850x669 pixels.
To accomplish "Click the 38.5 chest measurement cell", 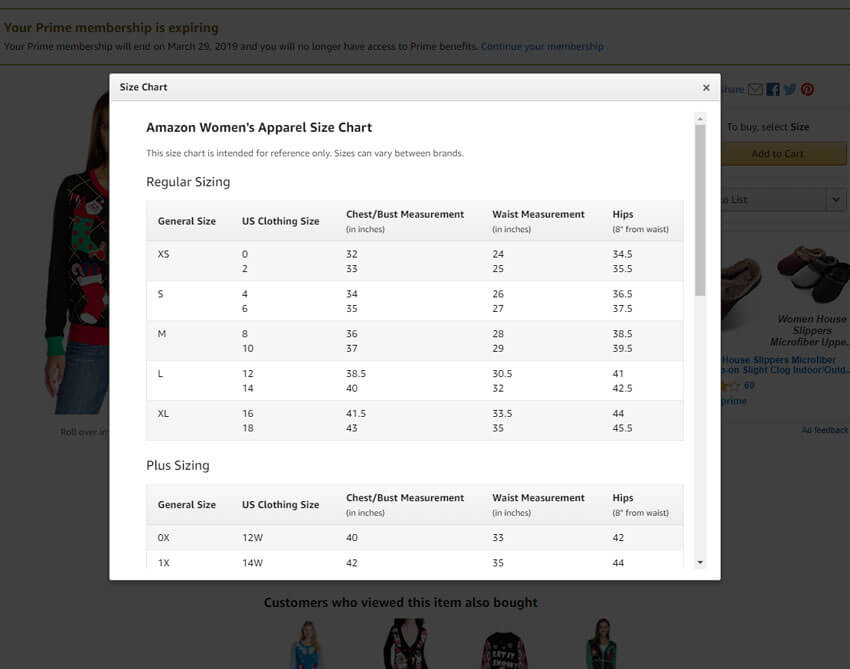I will click(356, 374).
